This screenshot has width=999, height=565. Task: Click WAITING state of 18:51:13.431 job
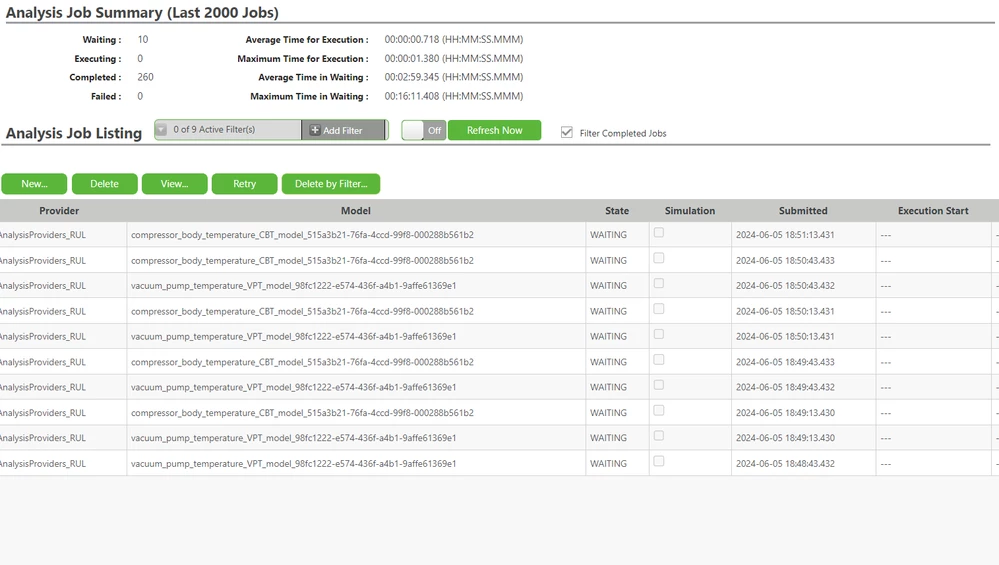[608, 235]
